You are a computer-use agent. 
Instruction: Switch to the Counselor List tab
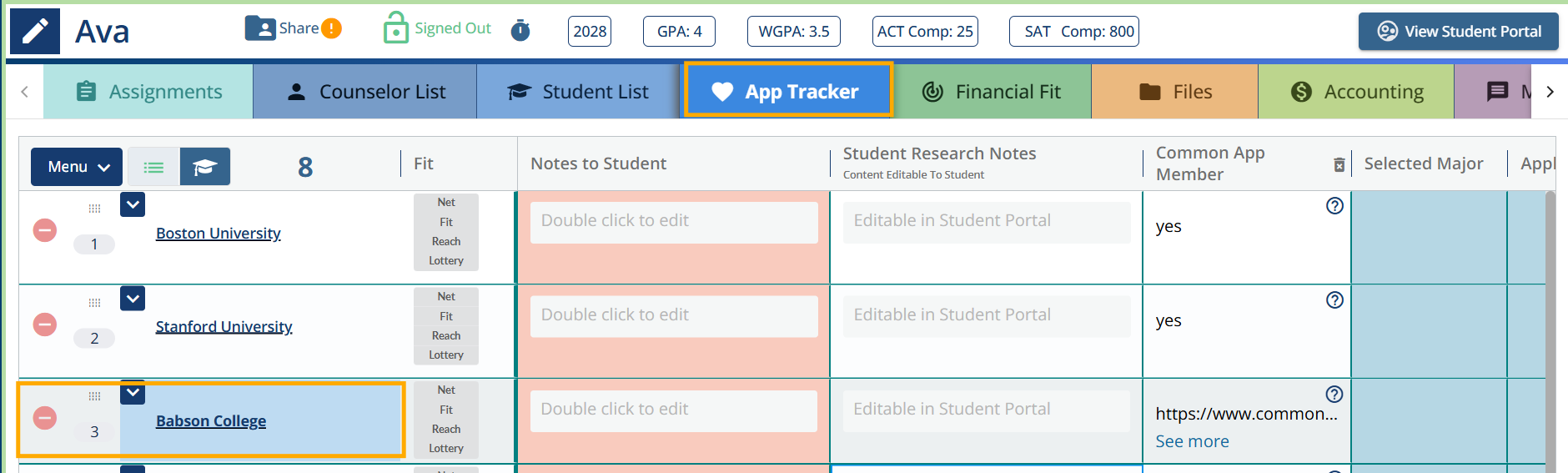(x=365, y=92)
